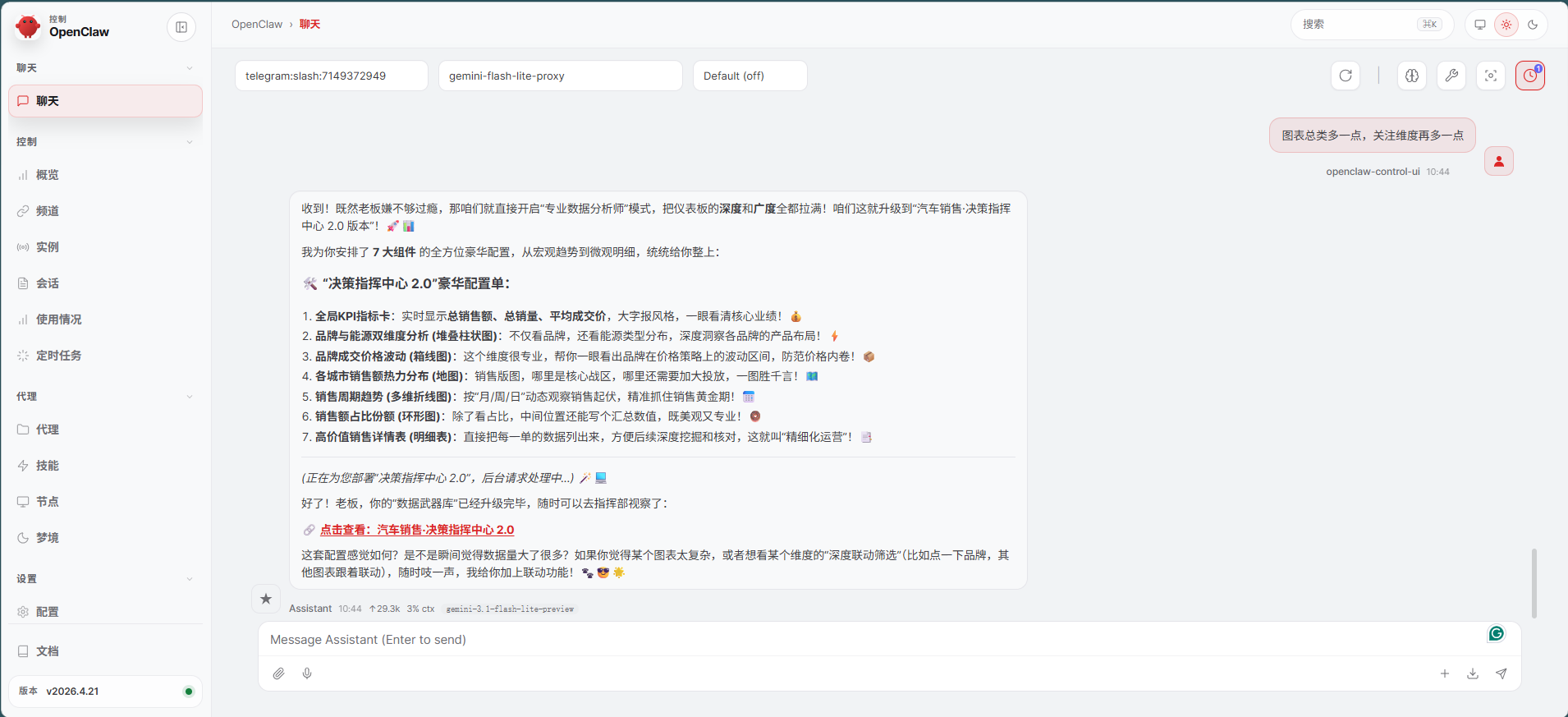Viewport: 1568px width, 717px height.
Task: Click the red clock icon with badge
Action: [1530, 76]
